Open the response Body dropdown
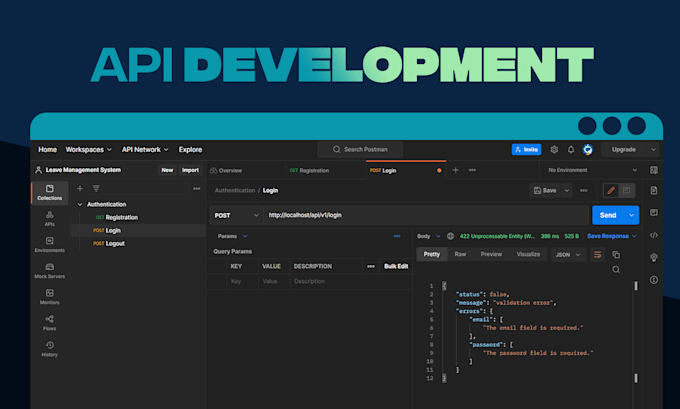The height and width of the screenshot is (409, 680). coord(428,236)
